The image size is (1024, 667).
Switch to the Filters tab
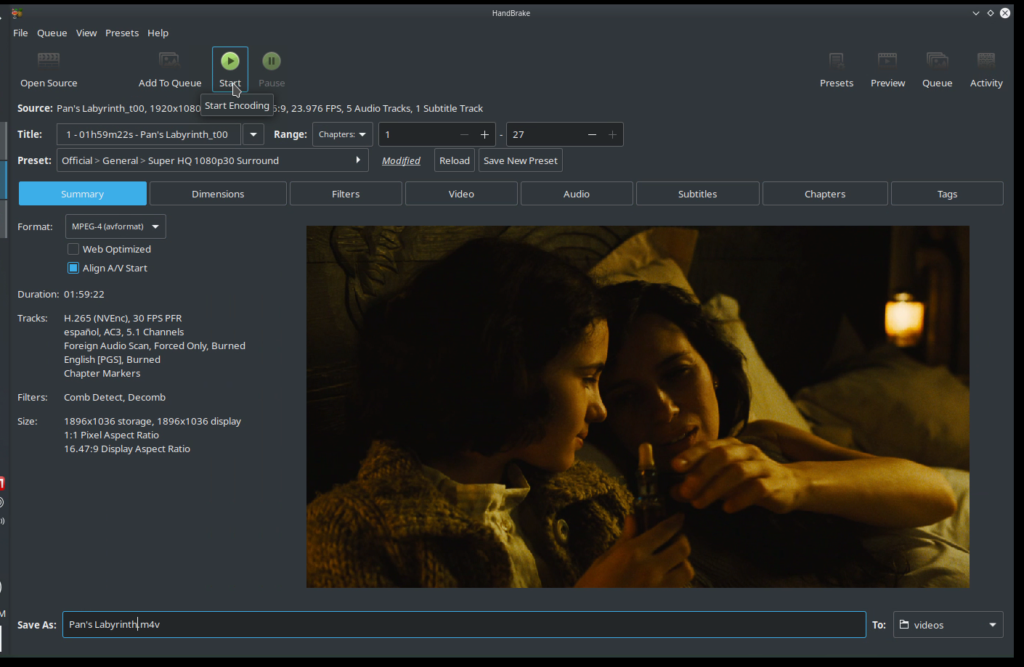pos(345,194)
